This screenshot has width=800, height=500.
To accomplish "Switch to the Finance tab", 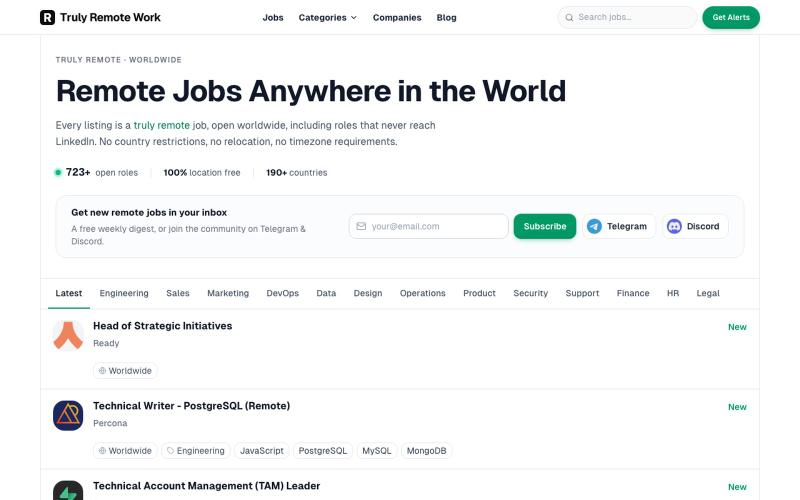I will [633, 293].
